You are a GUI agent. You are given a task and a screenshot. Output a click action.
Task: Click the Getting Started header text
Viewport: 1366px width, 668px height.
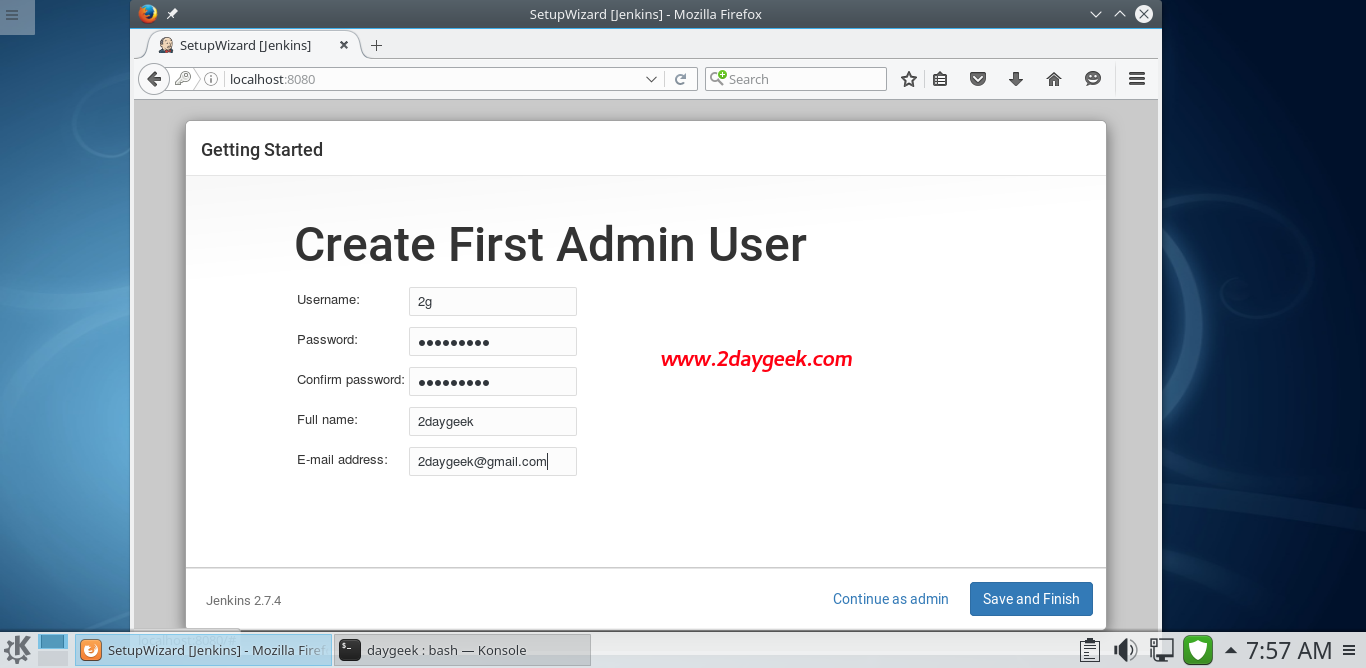262,150
